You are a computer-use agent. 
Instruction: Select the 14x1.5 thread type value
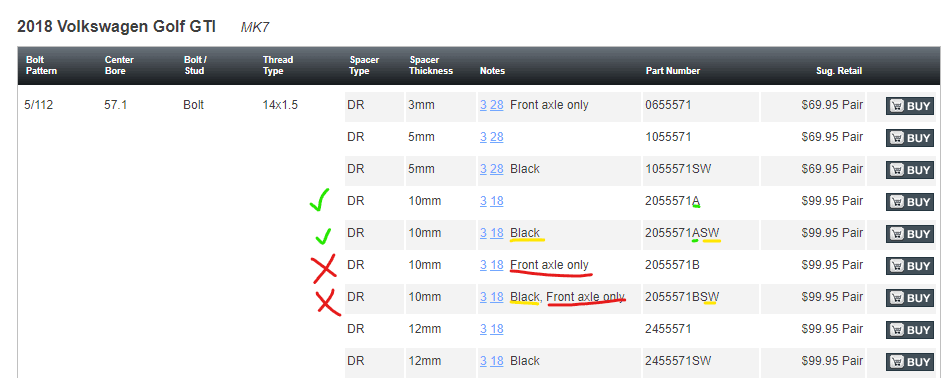pos(280,105)
